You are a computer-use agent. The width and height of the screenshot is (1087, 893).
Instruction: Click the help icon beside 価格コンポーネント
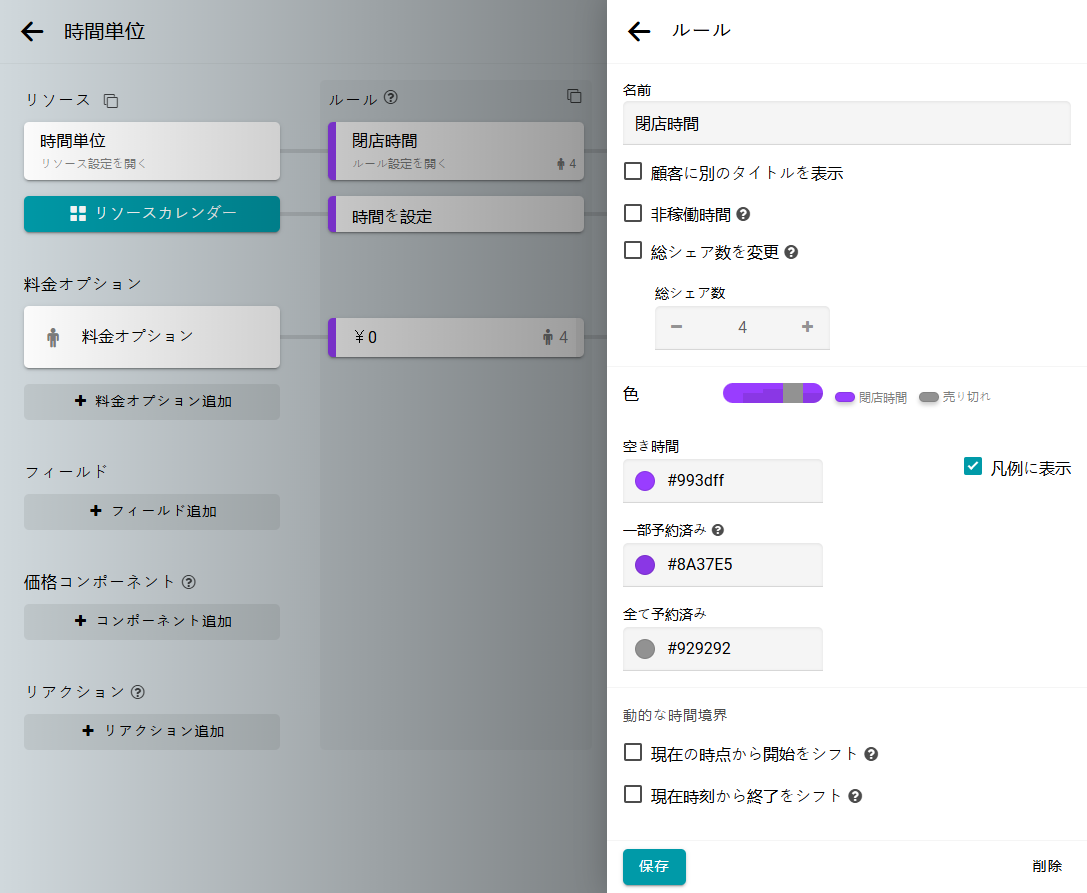tap(188, 581)
